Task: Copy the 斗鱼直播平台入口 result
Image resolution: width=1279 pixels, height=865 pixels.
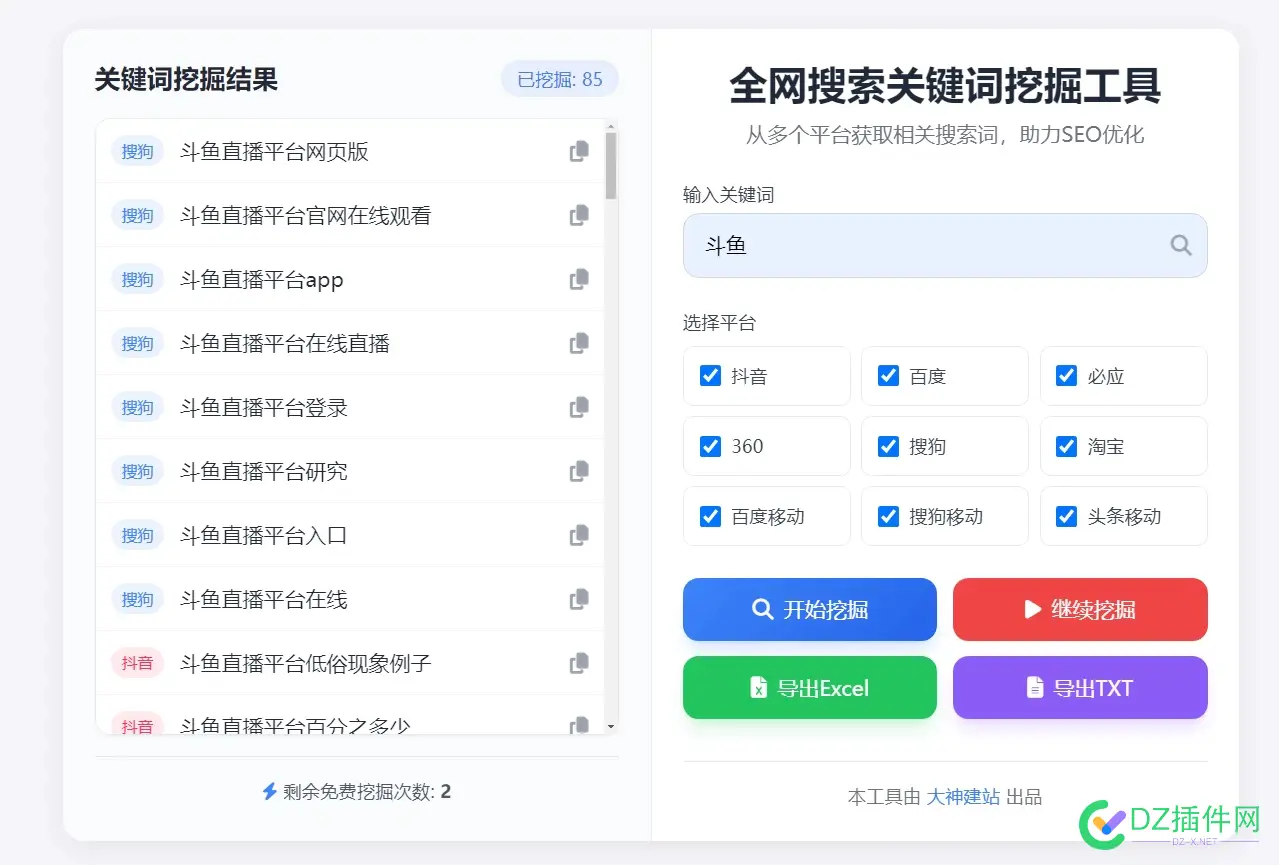Action: coord(578,535)
